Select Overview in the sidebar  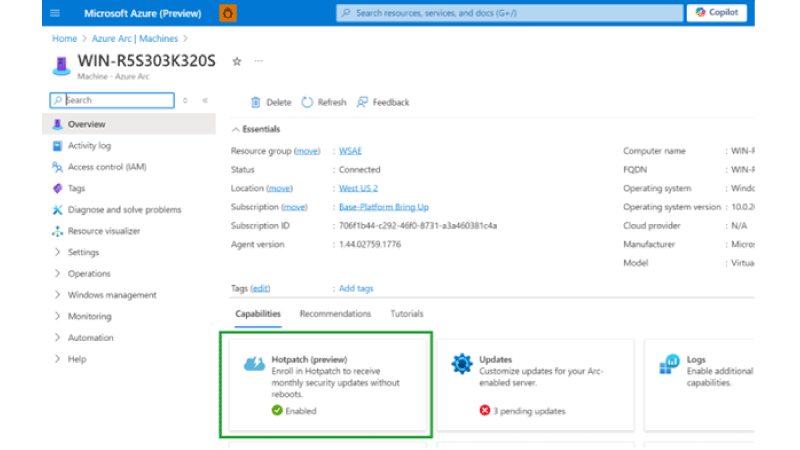(x=129, y=124)
